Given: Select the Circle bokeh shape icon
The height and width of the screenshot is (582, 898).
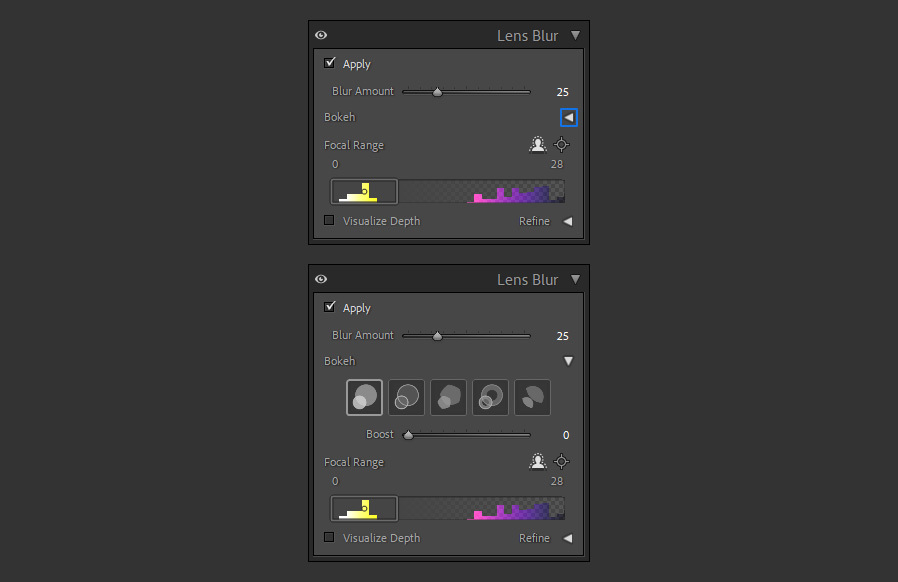Looking at the screenshot, I should (x=364, y=397).
